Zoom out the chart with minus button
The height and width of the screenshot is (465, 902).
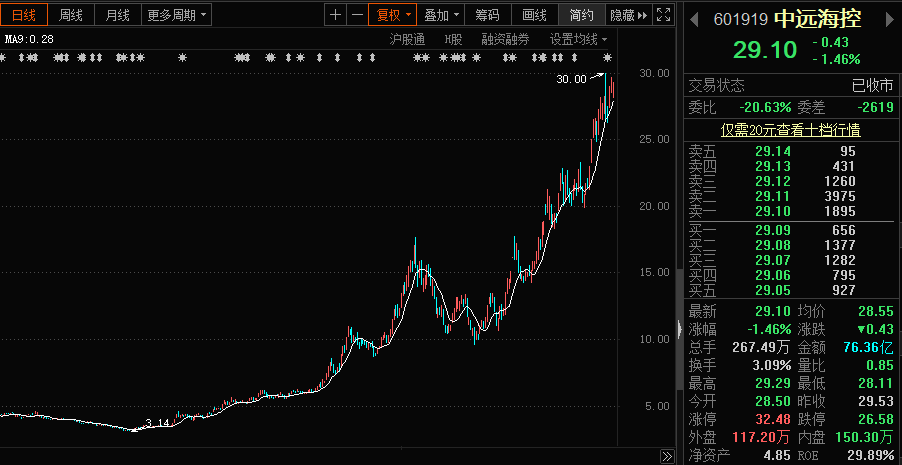tap(356, 15)
